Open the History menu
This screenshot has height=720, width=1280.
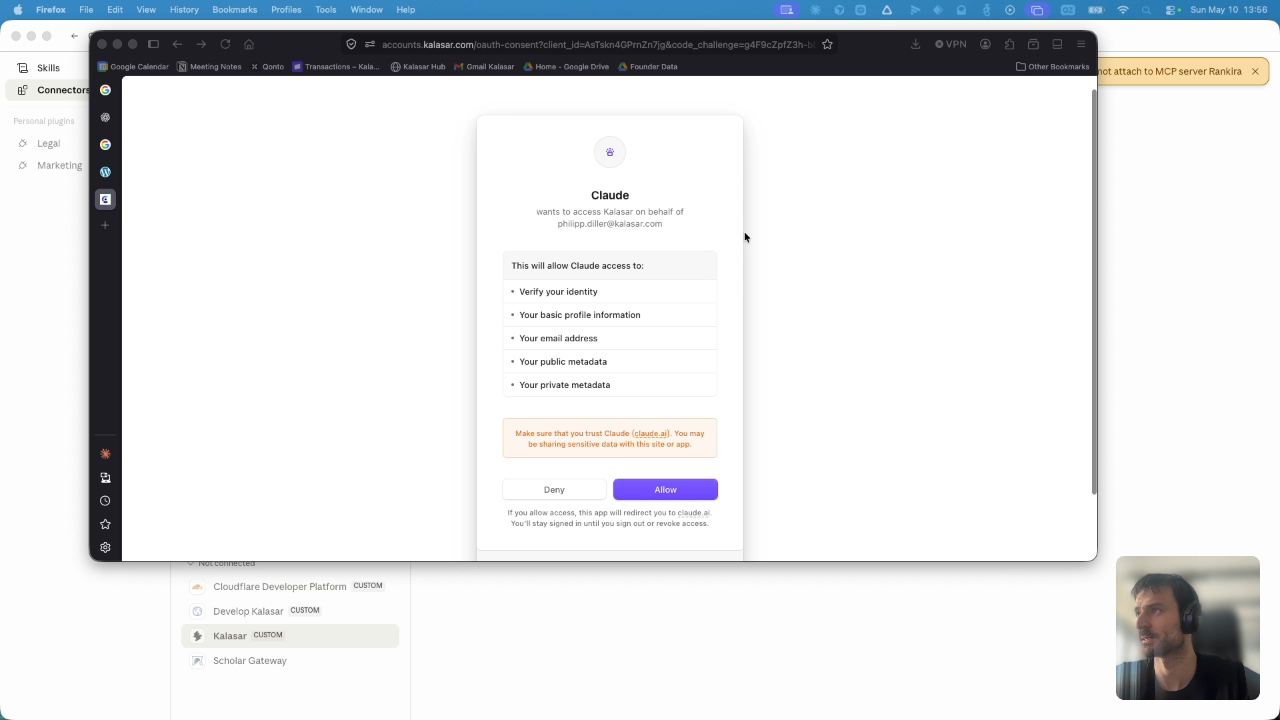coord(184,10)
